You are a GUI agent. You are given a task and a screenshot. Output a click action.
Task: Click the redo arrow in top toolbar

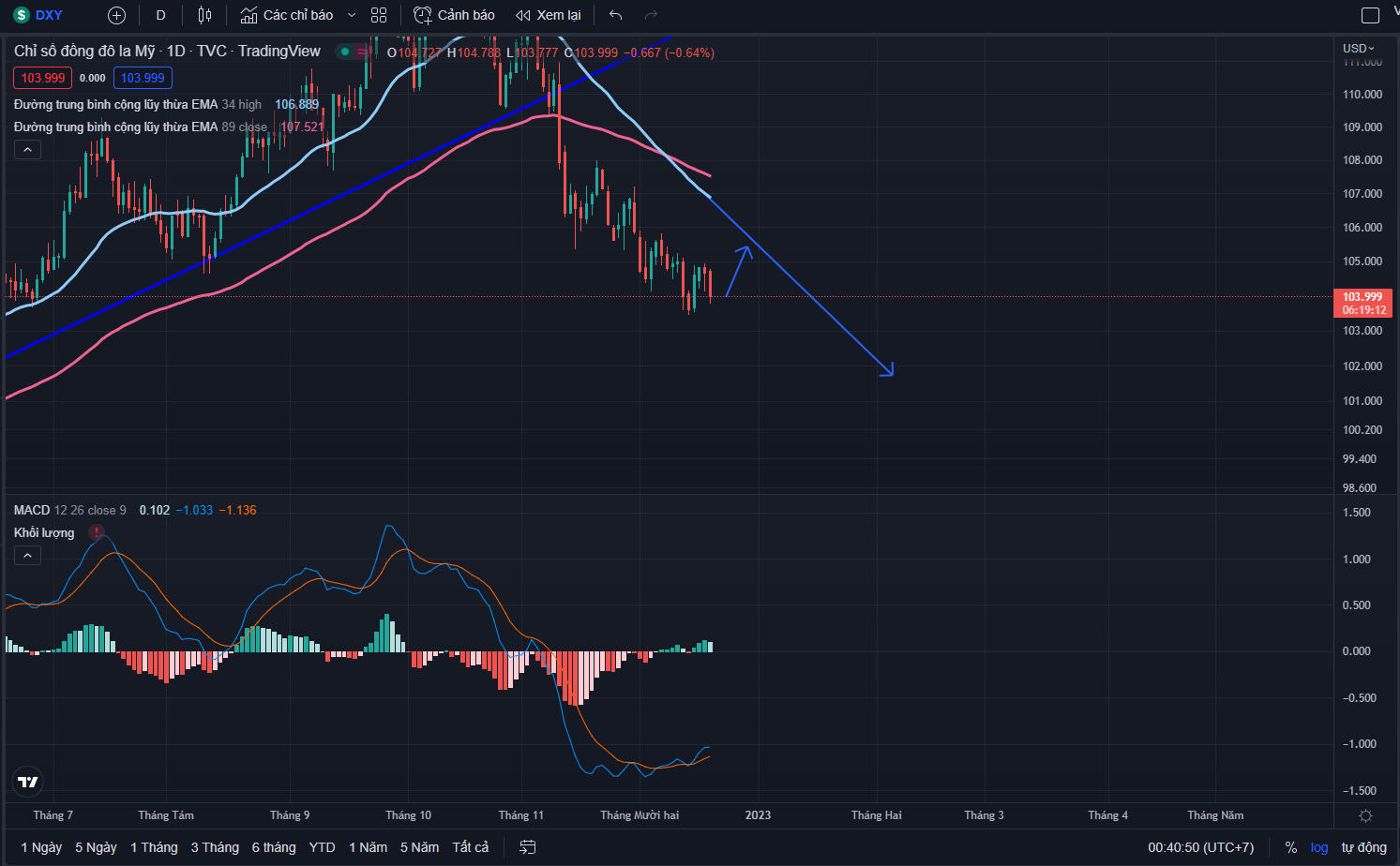click(651, 15)
